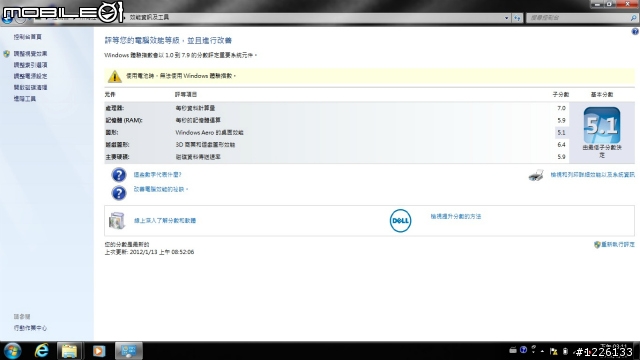Viewport: 640px width, 360px height.
Task: Launch Internet Explorer from the taskbar
Action: coord(42,351)
